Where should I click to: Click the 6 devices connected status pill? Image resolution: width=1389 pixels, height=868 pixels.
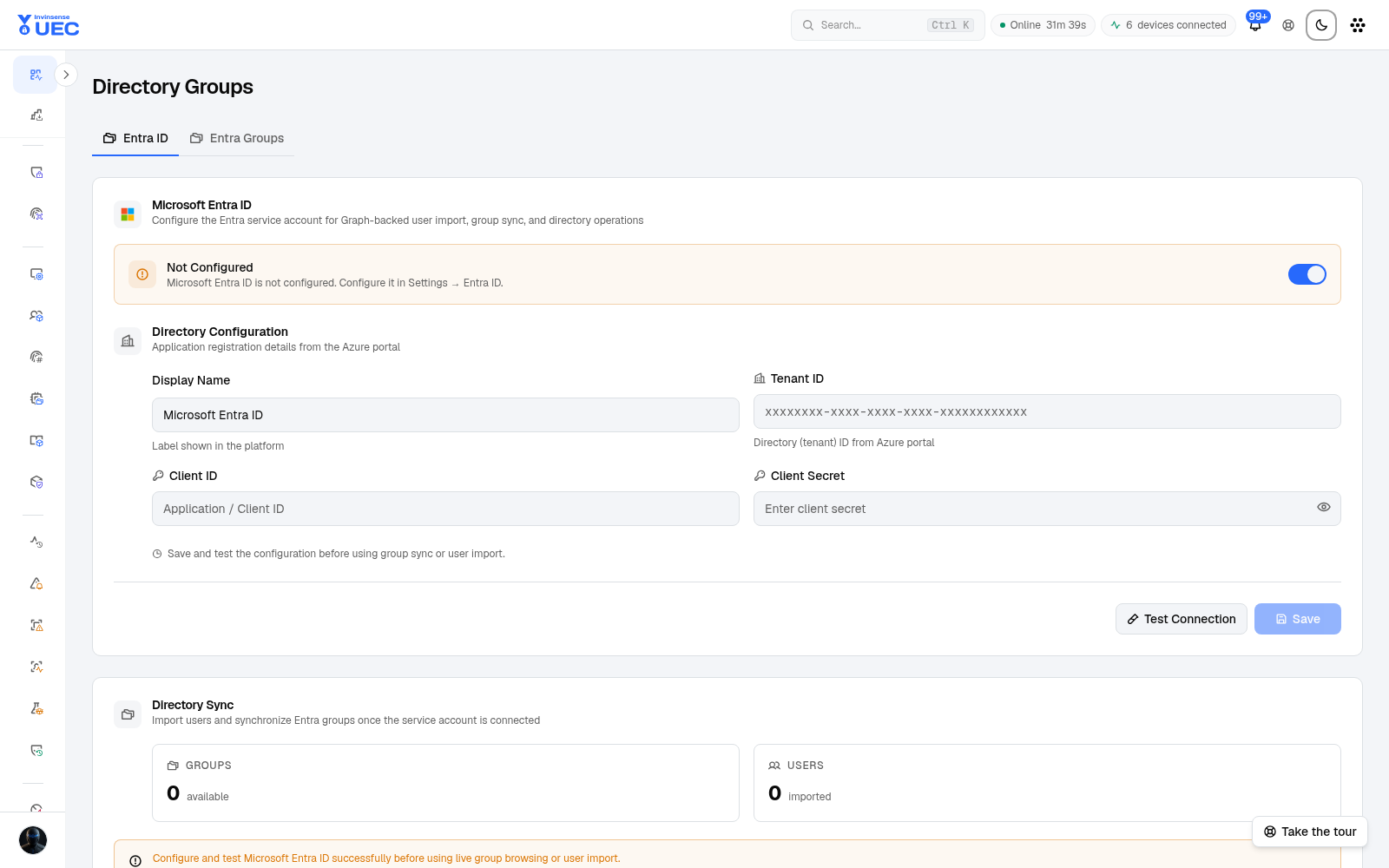point(1168,25)
